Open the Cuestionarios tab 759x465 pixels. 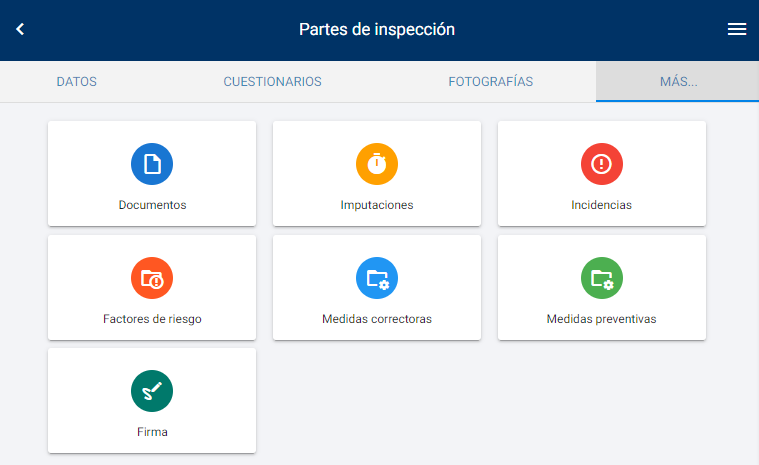tap(272, 82)
